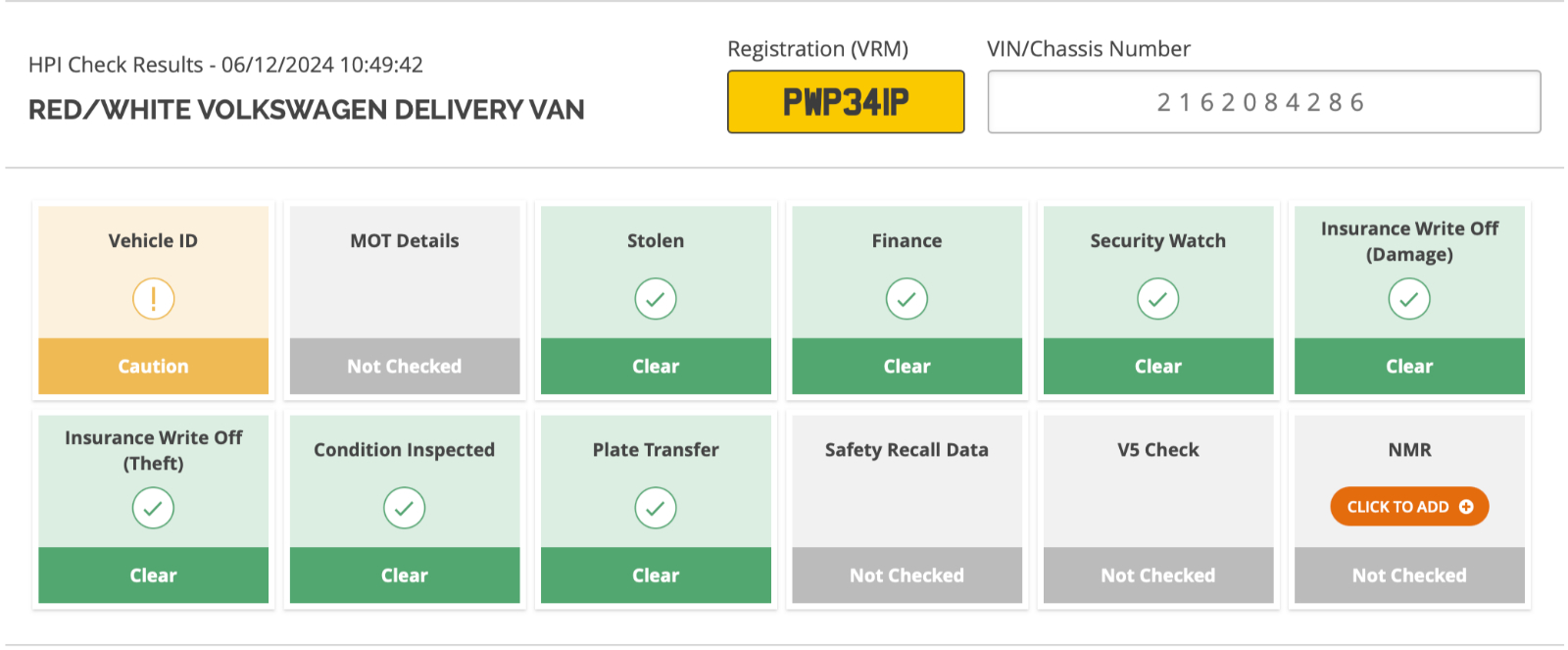Open the Safety Recall Data tile
Screen dimensions: 1568x650
906,509
